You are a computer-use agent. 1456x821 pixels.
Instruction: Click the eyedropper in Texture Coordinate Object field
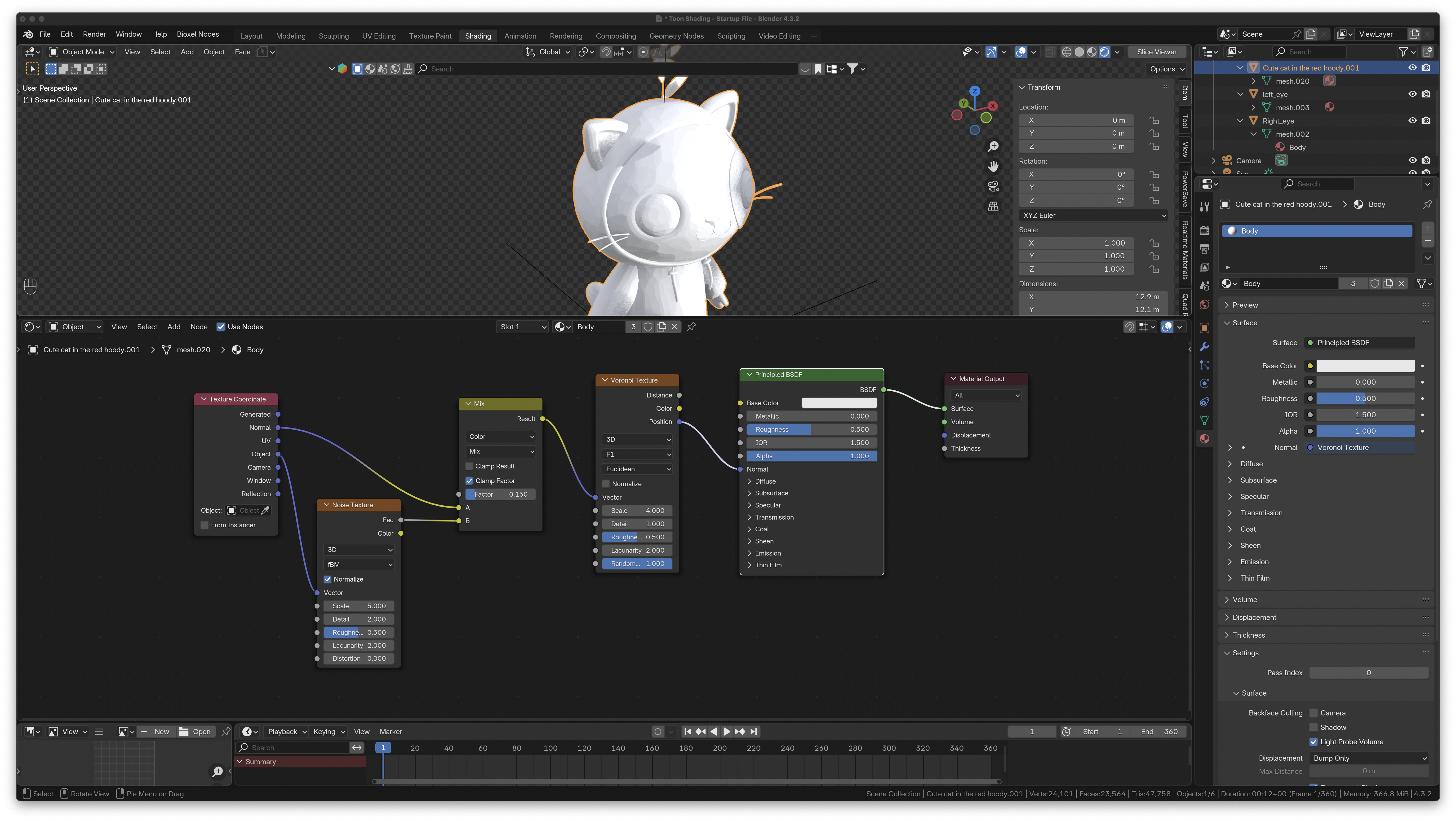(x=265, y=511)
